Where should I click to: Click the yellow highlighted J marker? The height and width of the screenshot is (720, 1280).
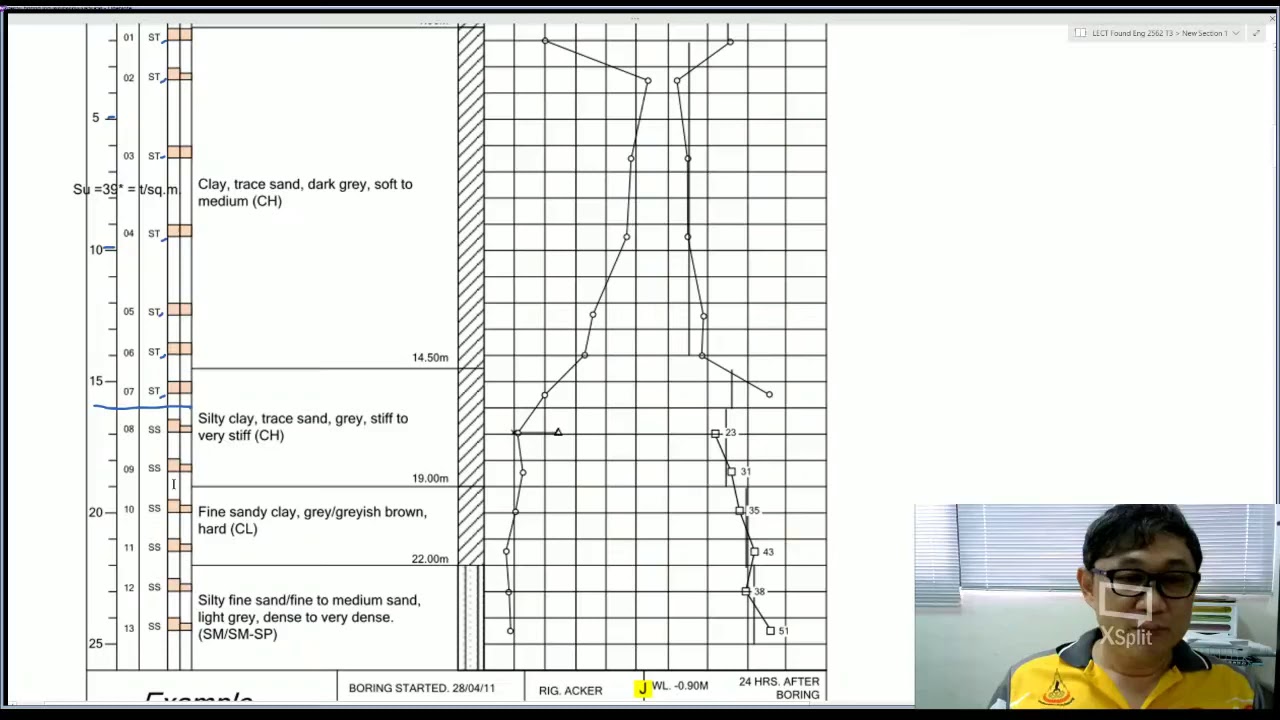pyautogui.click(x=642, y=687)
